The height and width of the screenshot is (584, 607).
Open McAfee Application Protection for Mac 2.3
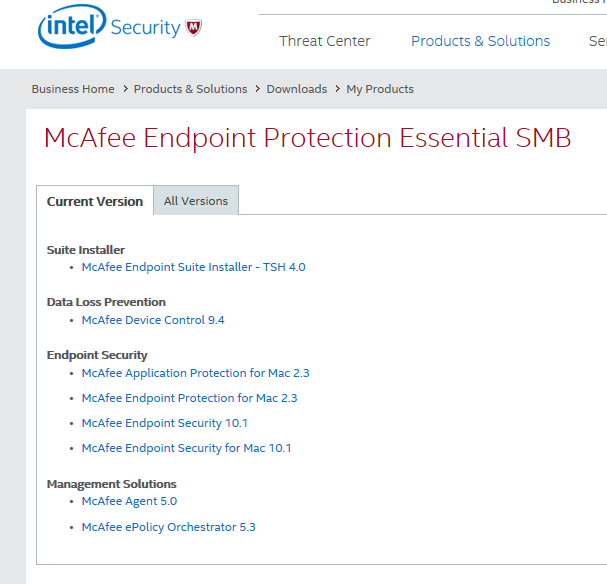pyautogui.click(x=195, y=373)
